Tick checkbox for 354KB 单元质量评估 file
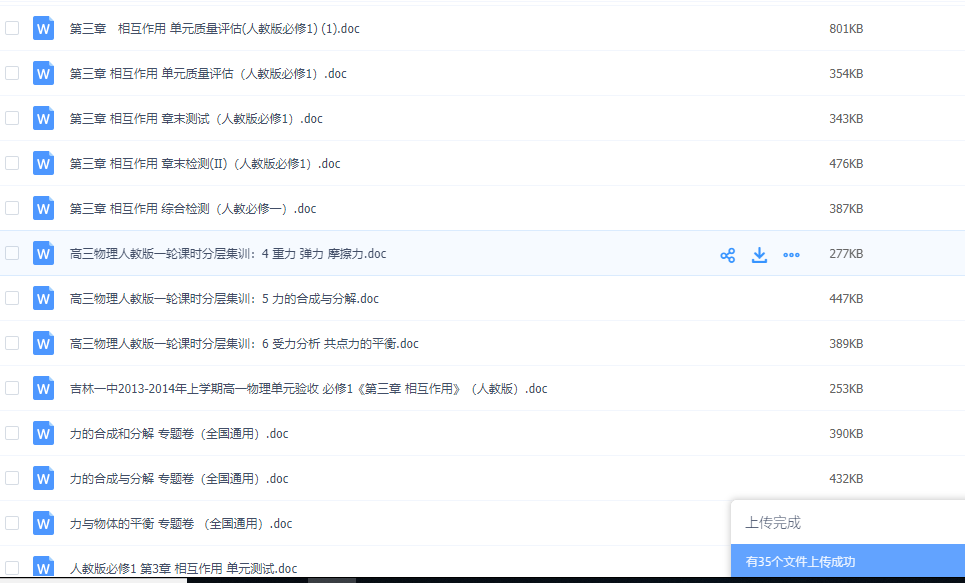This screenshot has width=965, height=583. (x=12, y=73)
